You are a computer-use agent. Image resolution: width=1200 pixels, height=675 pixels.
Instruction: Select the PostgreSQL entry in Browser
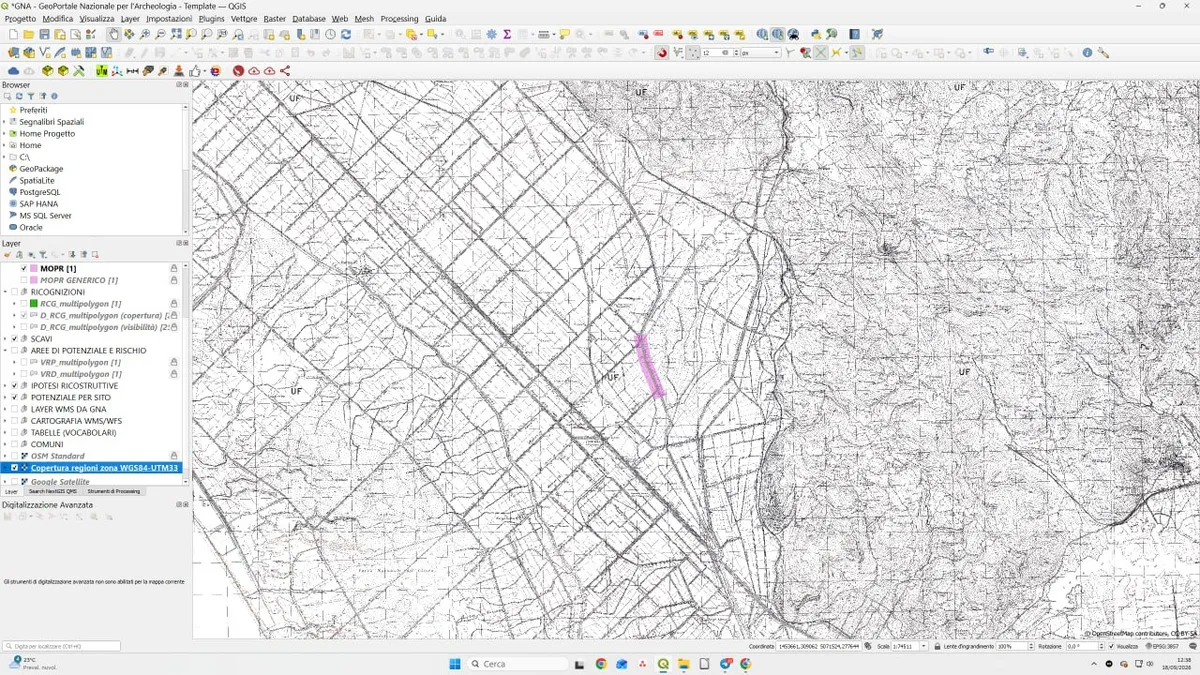click(40, 192)
